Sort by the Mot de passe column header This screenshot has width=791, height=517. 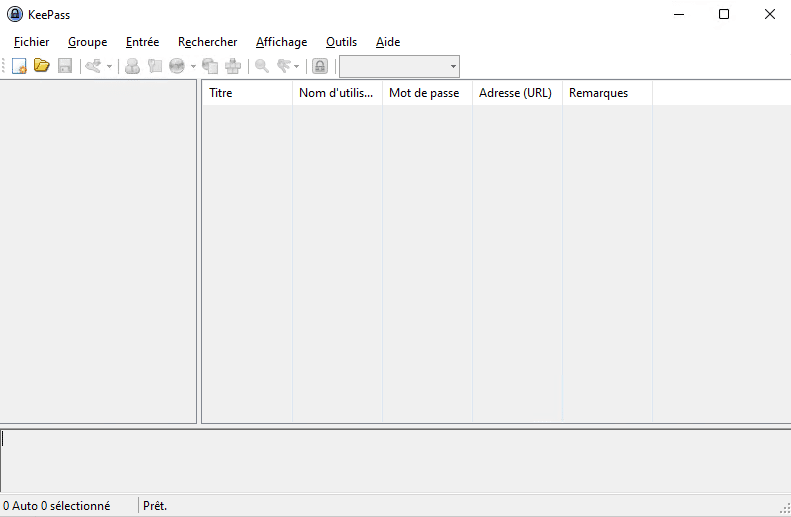(x=427, y=93)
